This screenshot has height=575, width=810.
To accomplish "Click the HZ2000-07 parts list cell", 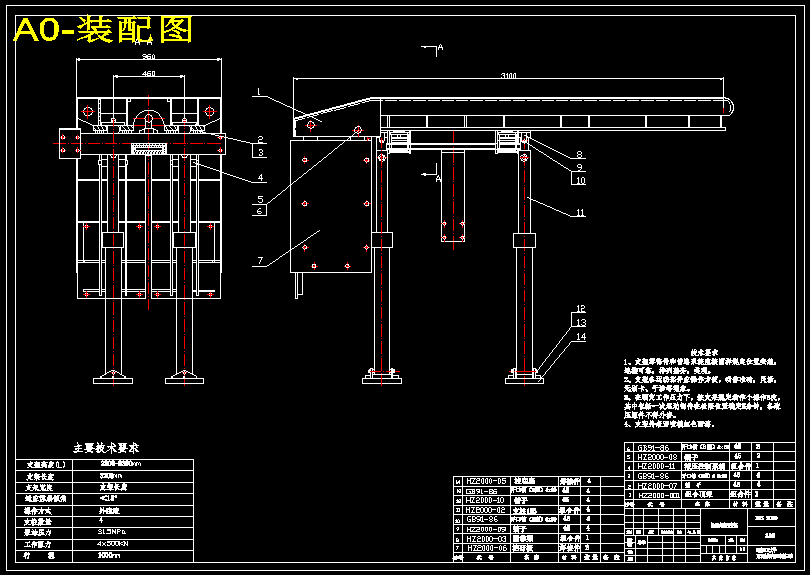I will point(657,485).
